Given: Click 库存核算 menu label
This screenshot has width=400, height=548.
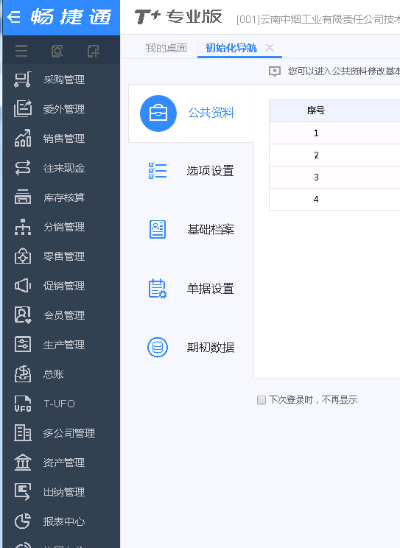Looking at the screenshot, I should (x=64, y=197).
